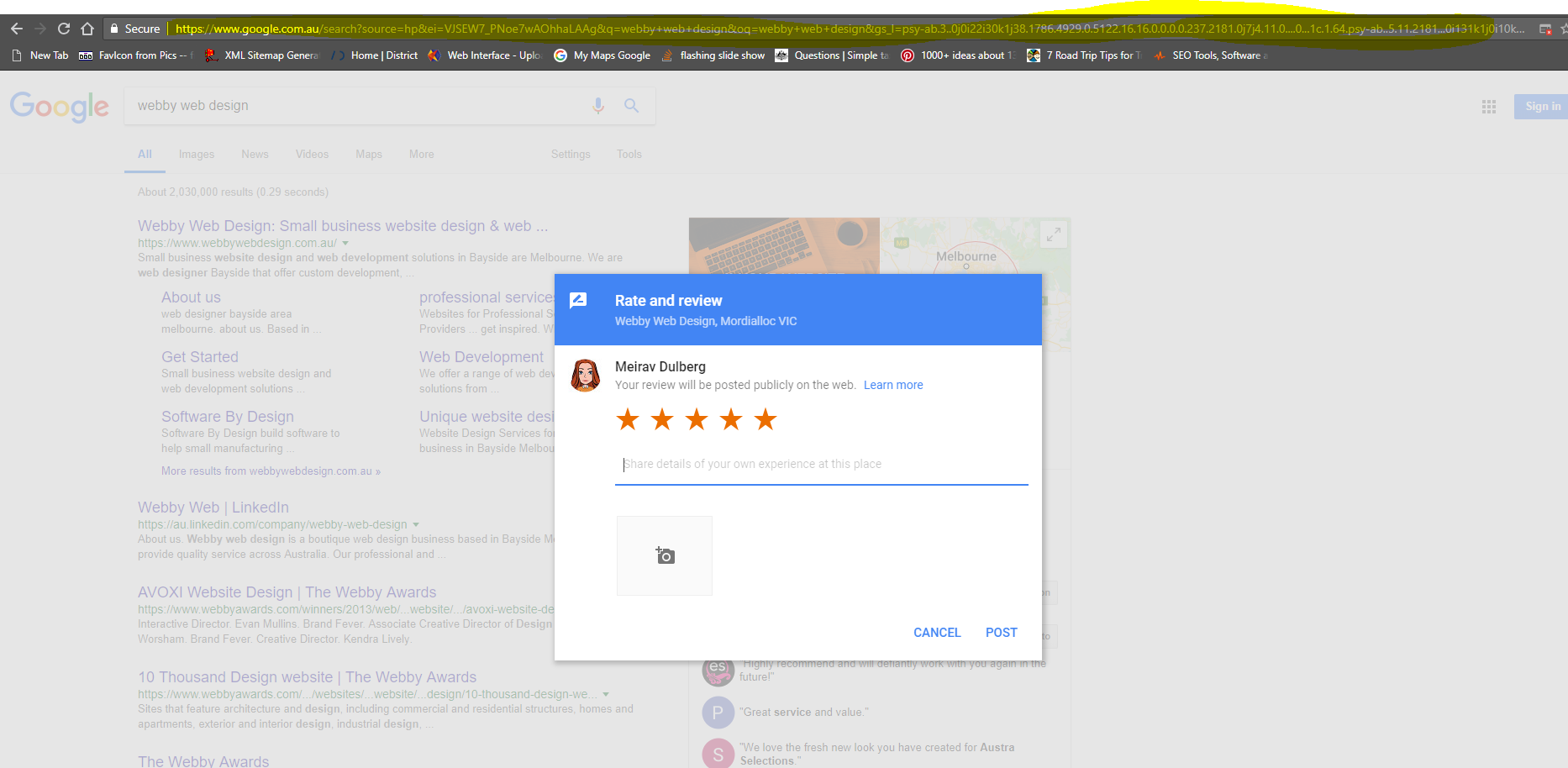This screenshot has height=768, width=1568.
Task: Switch to the News tab
Action: coord(255,155)
